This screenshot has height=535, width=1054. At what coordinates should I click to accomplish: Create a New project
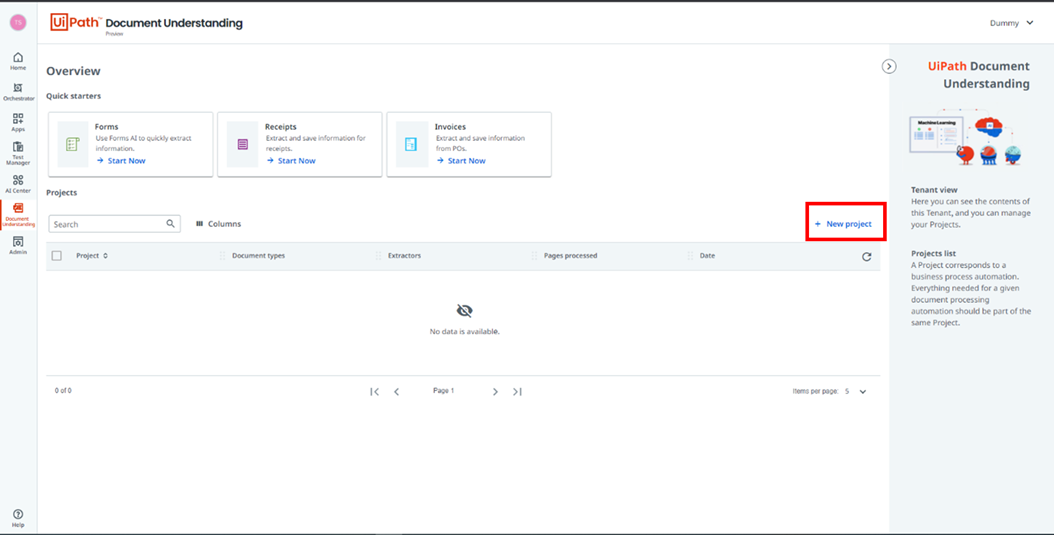click(x=844, y=224)
